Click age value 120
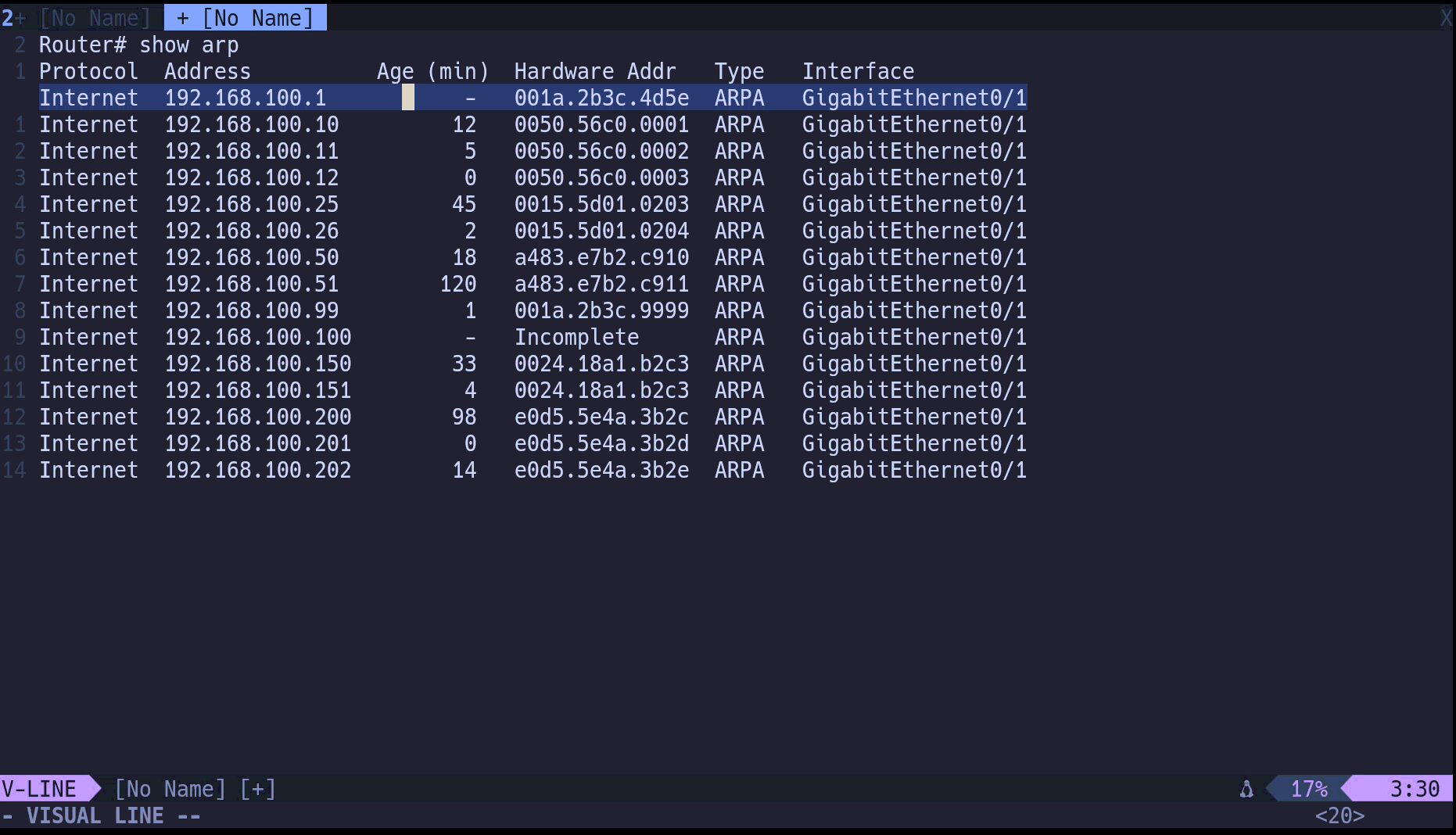1456x835 pixels. (458, 284)
